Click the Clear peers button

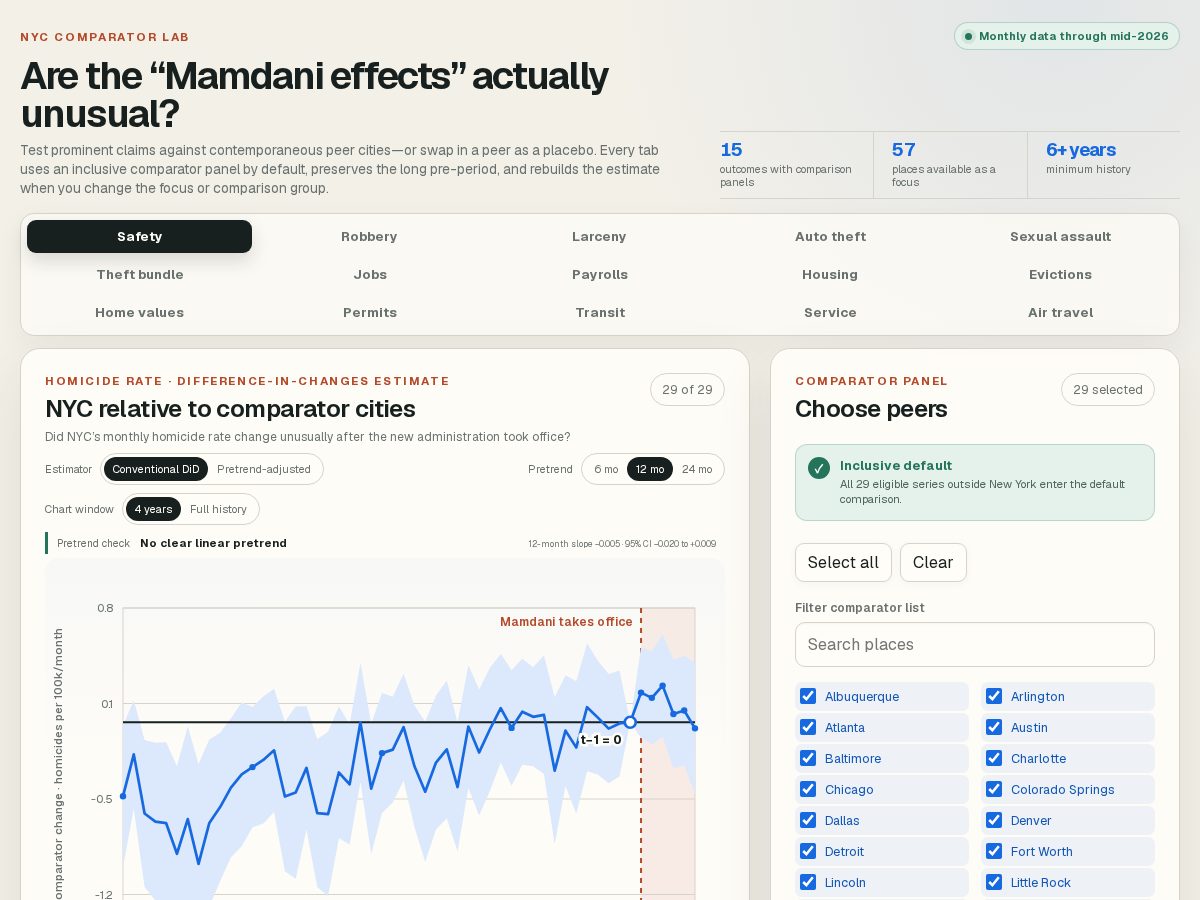point(933,562)
